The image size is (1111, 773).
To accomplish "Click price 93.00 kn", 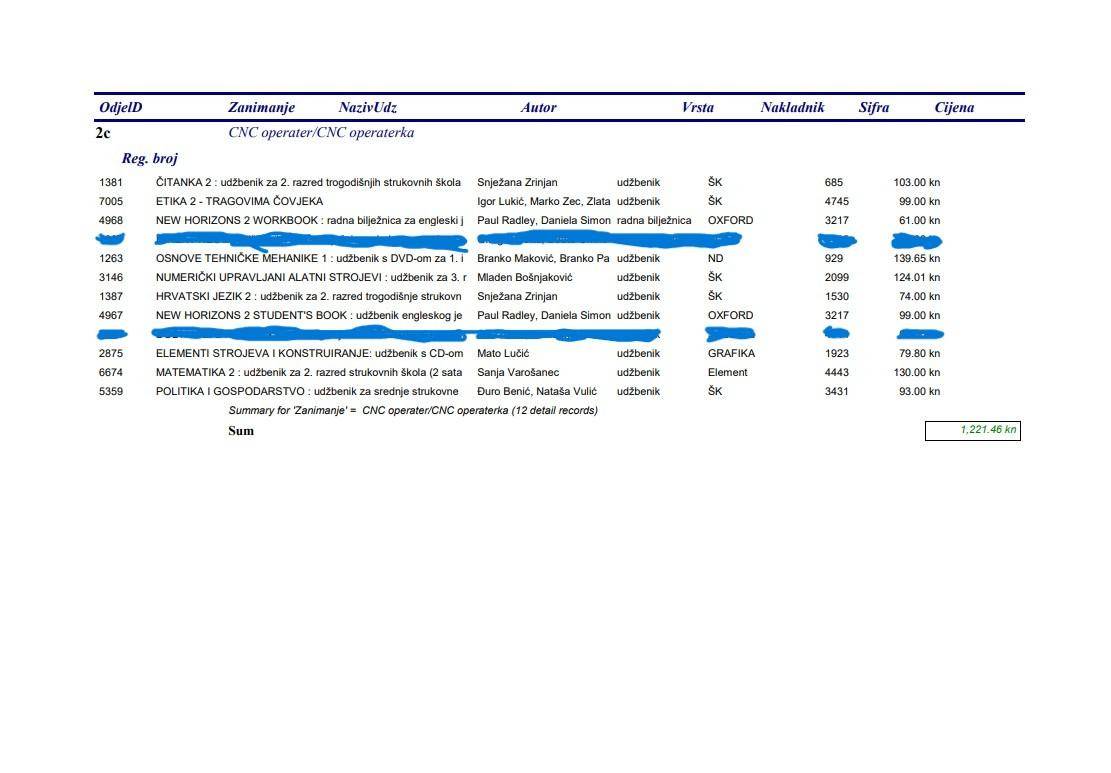I will (x=920, y=392).
